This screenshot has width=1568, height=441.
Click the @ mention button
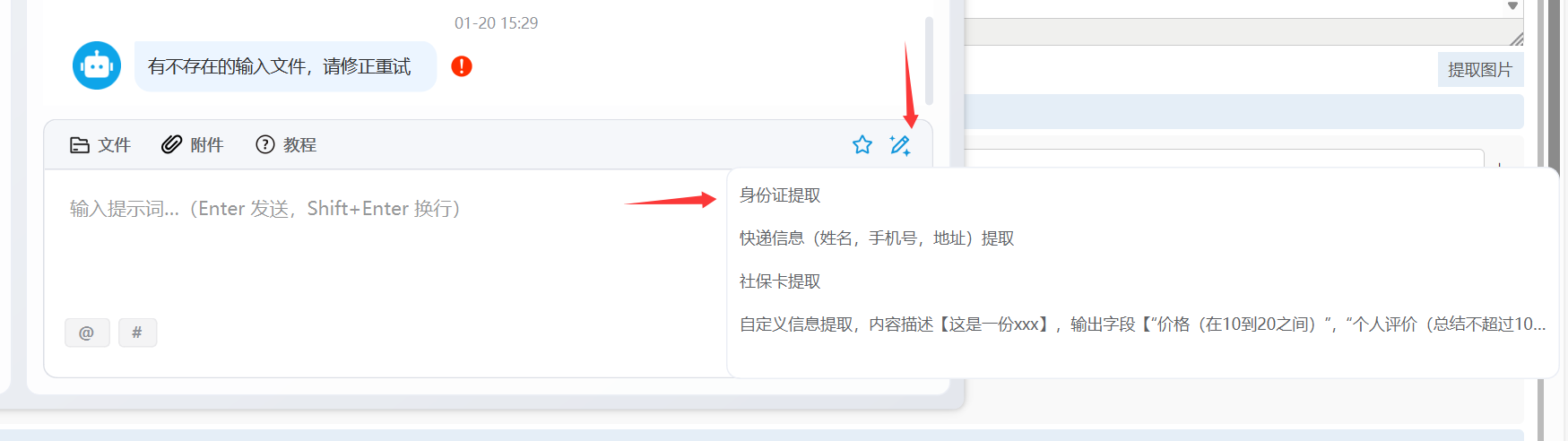tap(87, 333)
